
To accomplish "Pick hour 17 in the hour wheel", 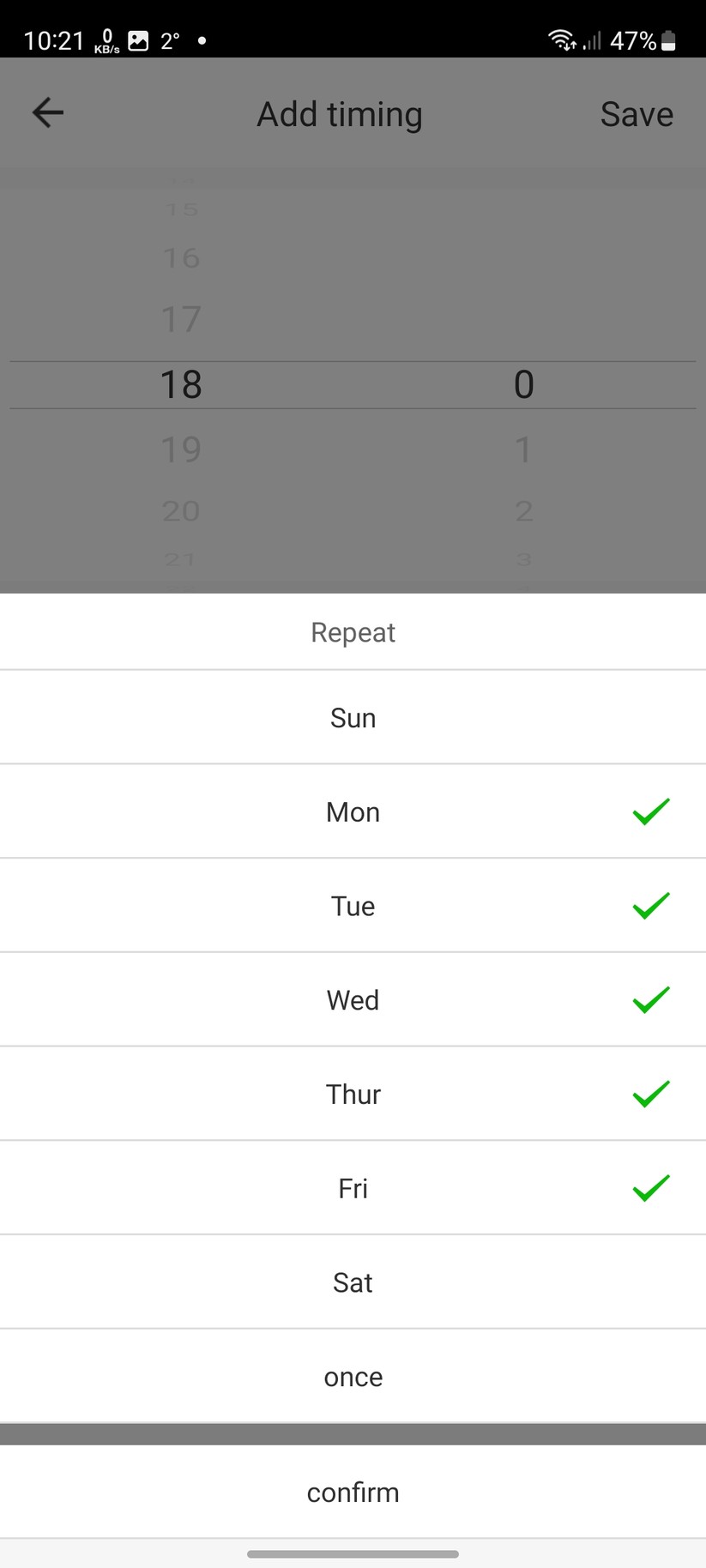I will point(181,319).
